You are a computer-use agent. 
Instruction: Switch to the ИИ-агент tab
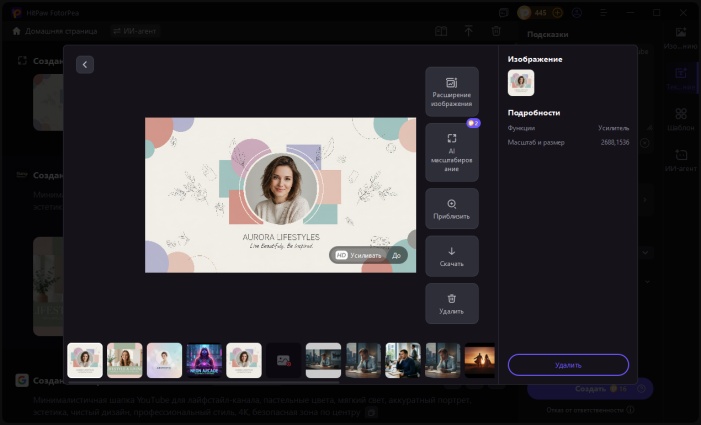coord(134,31)
